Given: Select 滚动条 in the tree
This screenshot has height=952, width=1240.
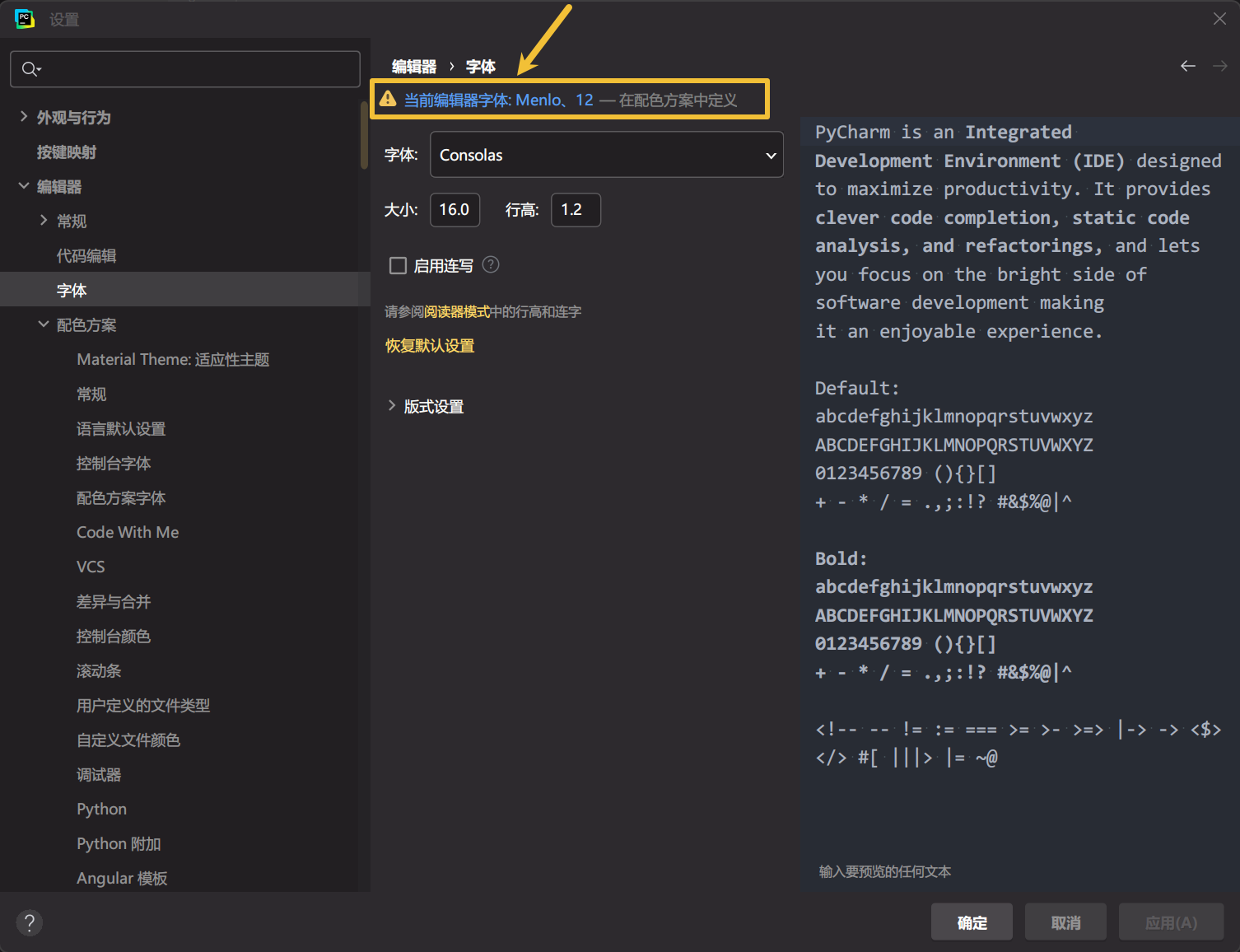Looking at the screenshot, I should click(99, 671).
